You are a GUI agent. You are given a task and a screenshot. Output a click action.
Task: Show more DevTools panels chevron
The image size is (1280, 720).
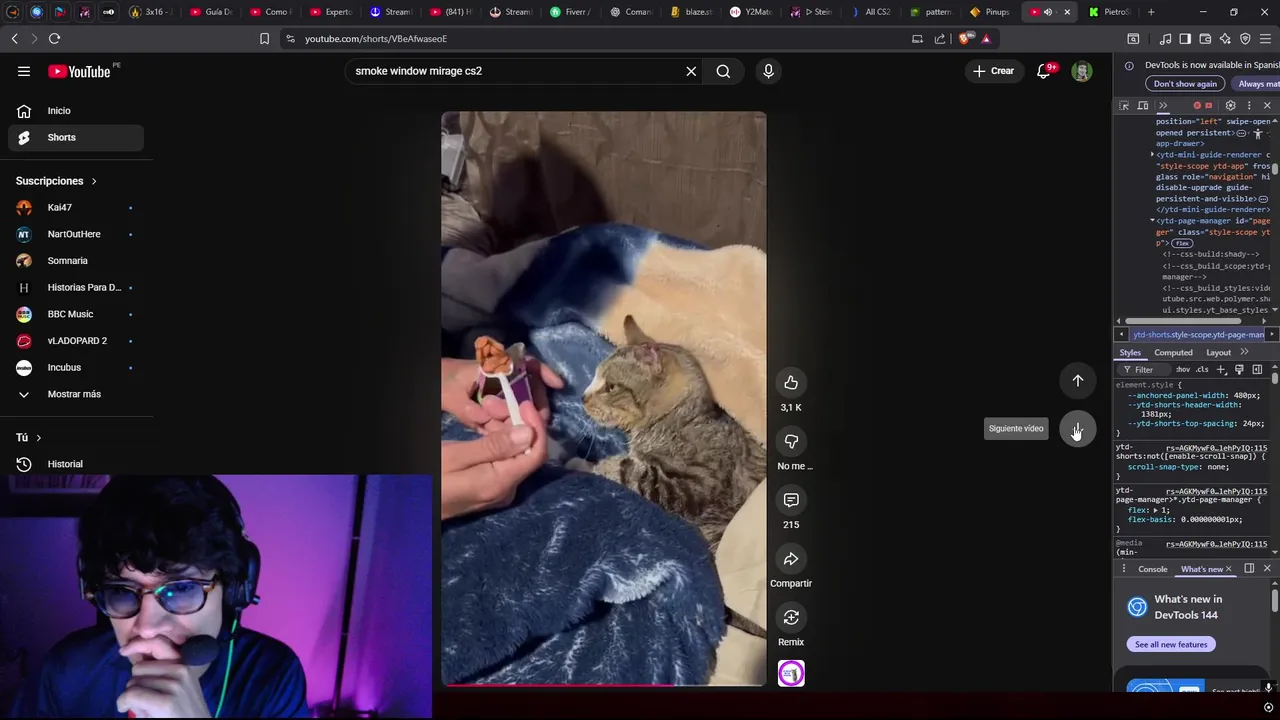[1163, 105]
